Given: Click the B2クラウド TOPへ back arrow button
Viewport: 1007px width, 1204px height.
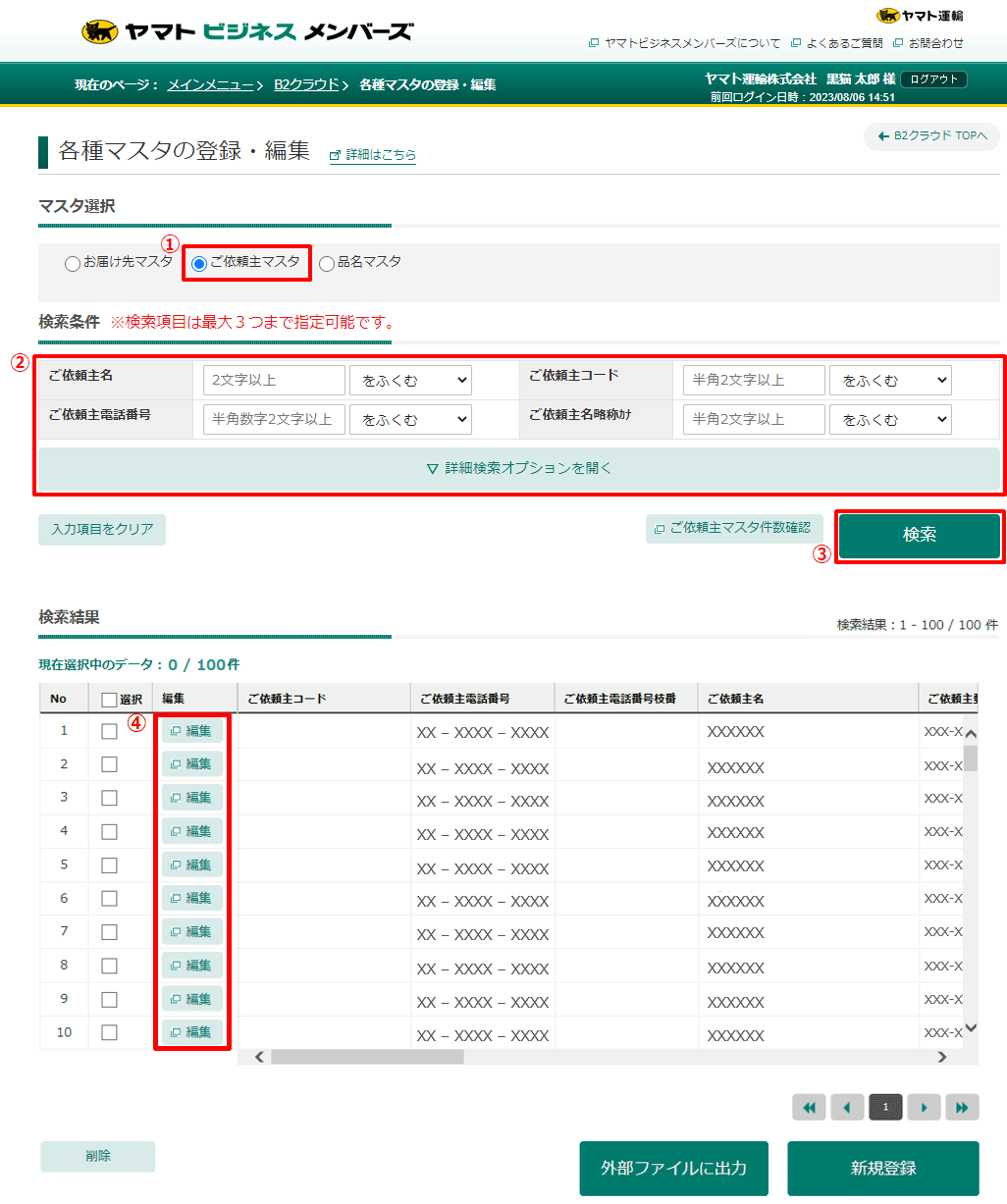Looking at the screenshot, I should (931, 136).
